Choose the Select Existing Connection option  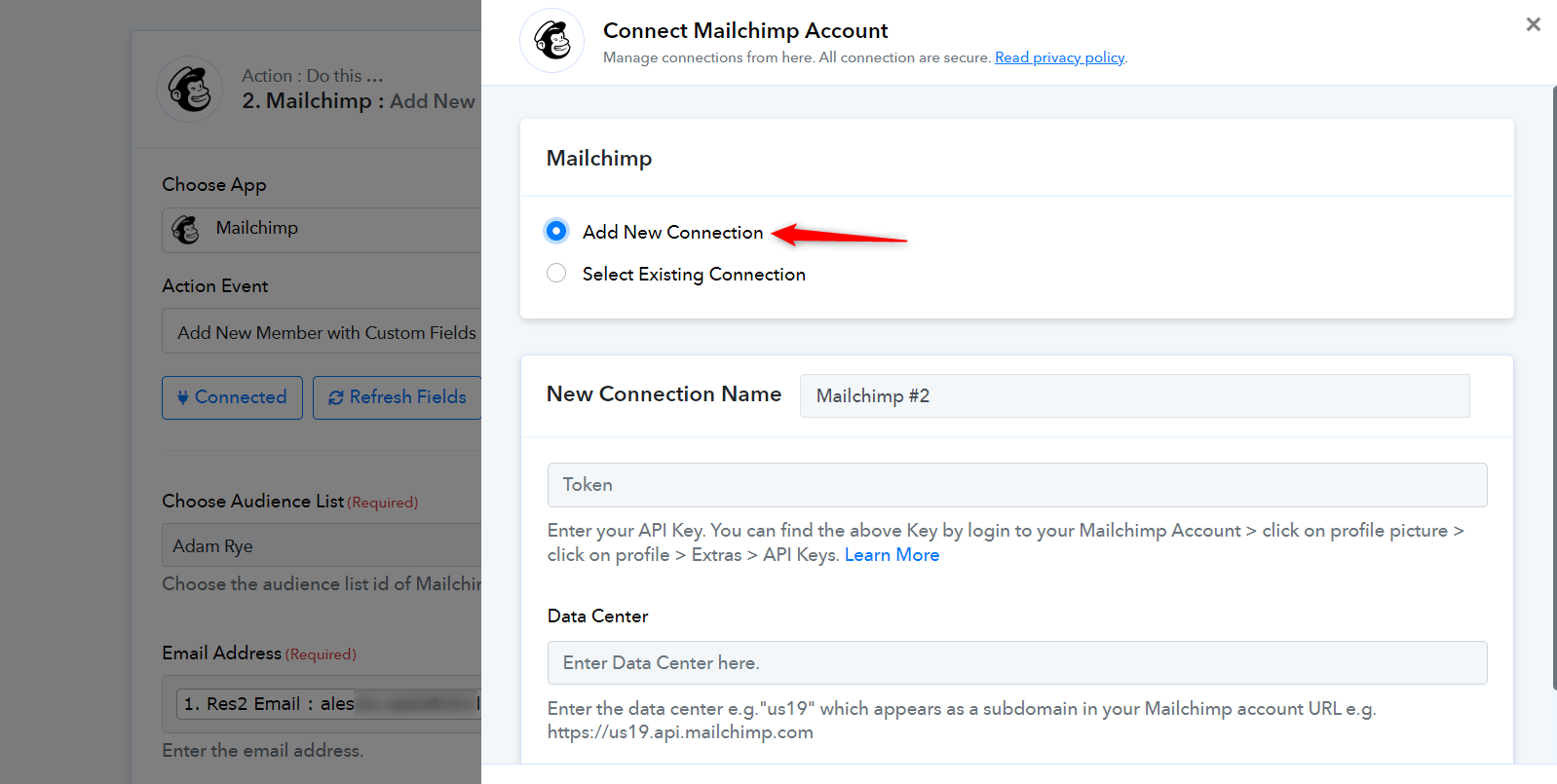point(556,274)
